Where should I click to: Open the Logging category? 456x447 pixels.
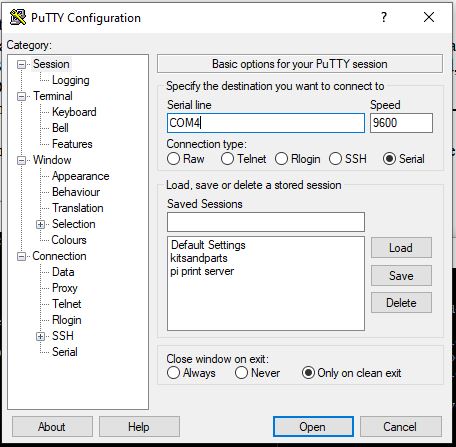pyautogui.click(x=71, y=80)
